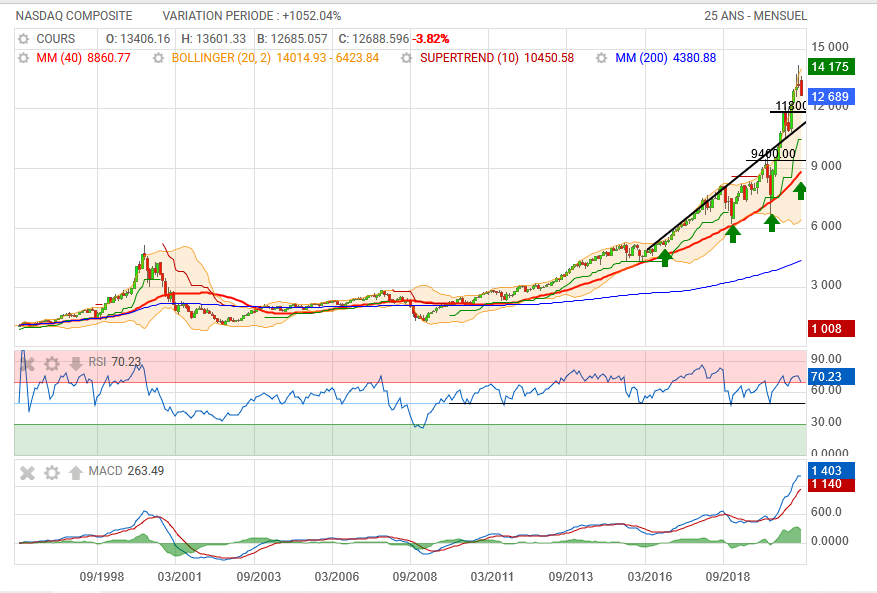This screenshot has width=877, height=593.
Task: Click the 600.0 MACD axis label
Action: (x=826, y=512)
